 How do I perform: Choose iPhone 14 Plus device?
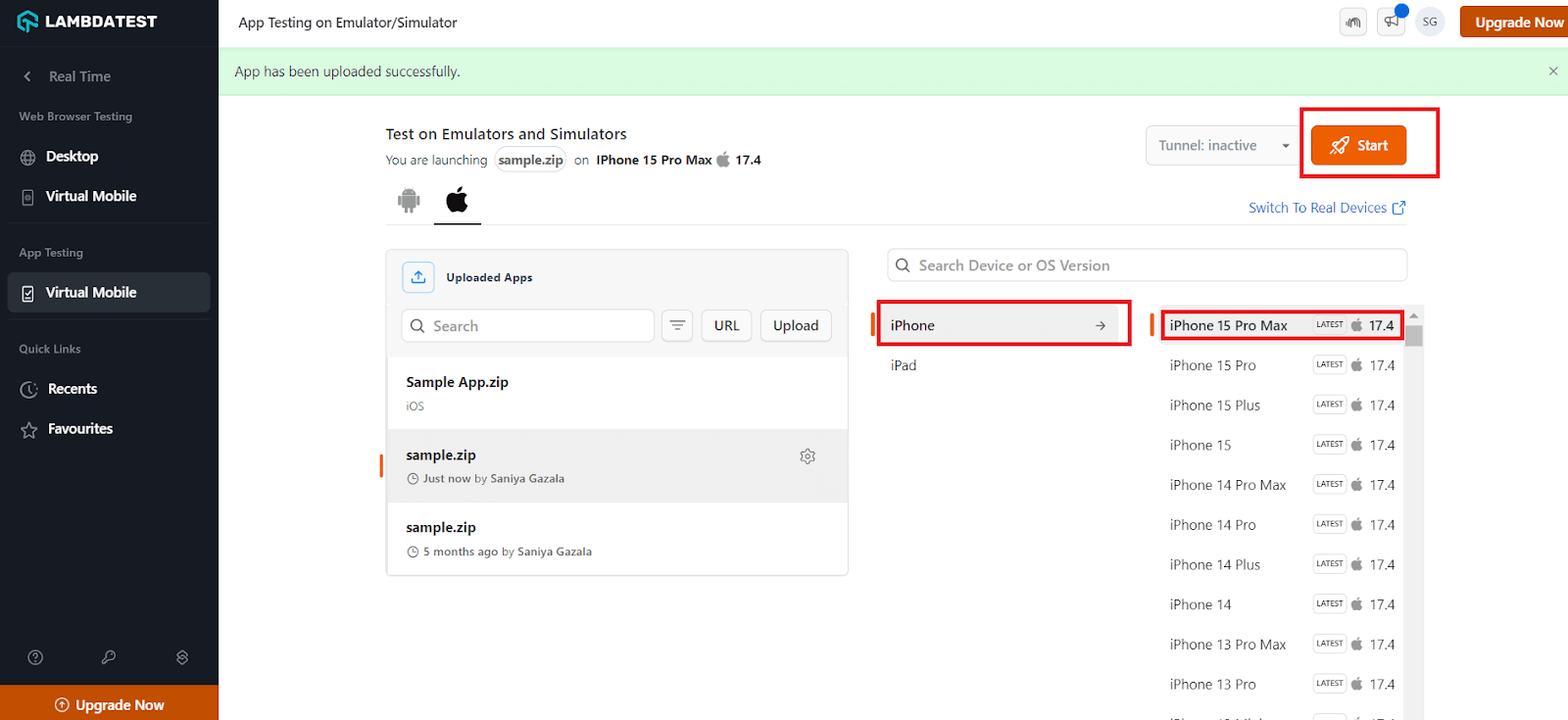1282,565
